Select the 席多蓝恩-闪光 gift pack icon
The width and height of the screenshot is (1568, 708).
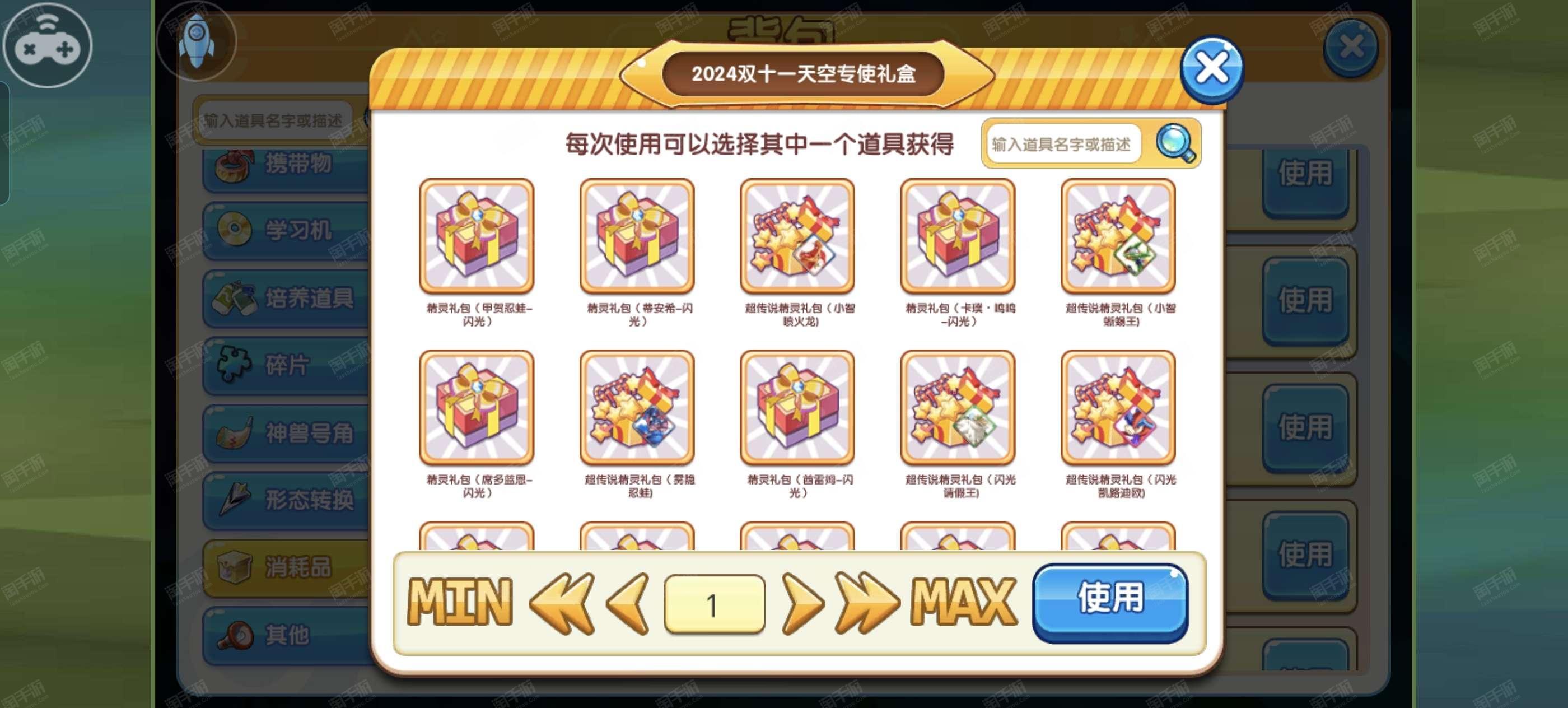coord(476,407)
